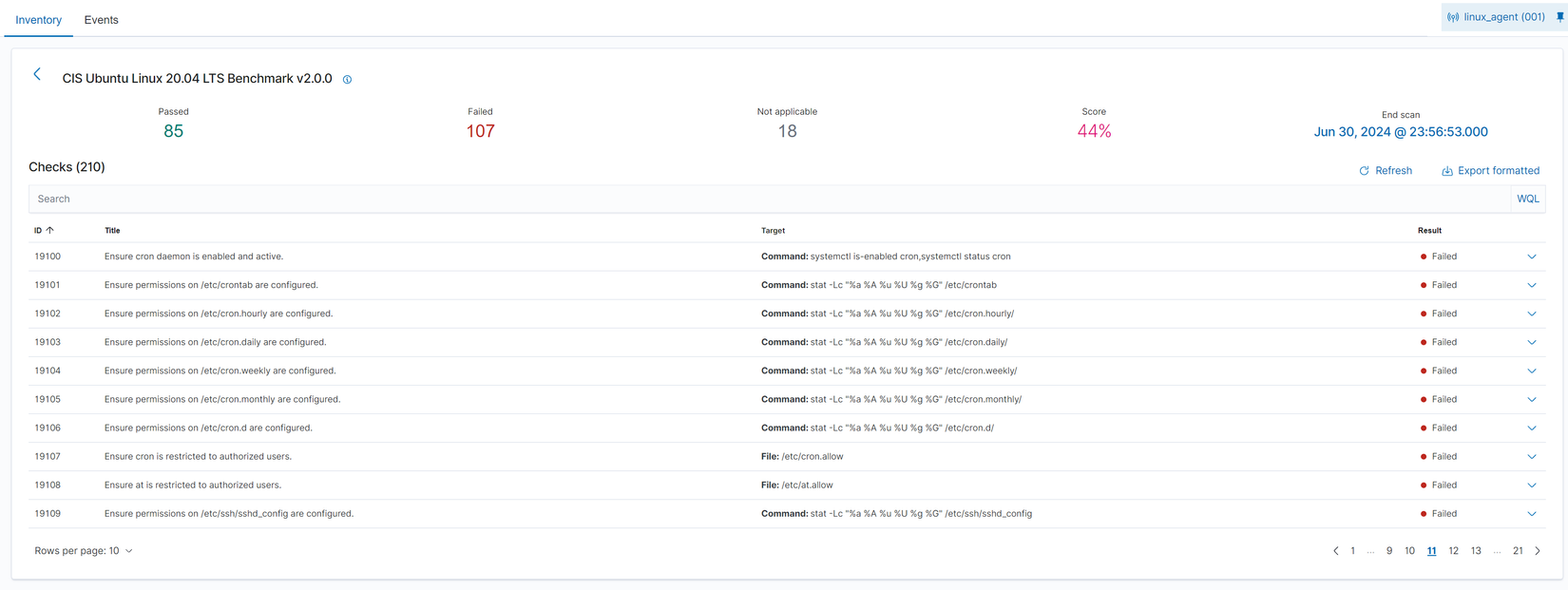Click the sshd_config stat command target
The image size is (1568, 590).
point(896,514)
